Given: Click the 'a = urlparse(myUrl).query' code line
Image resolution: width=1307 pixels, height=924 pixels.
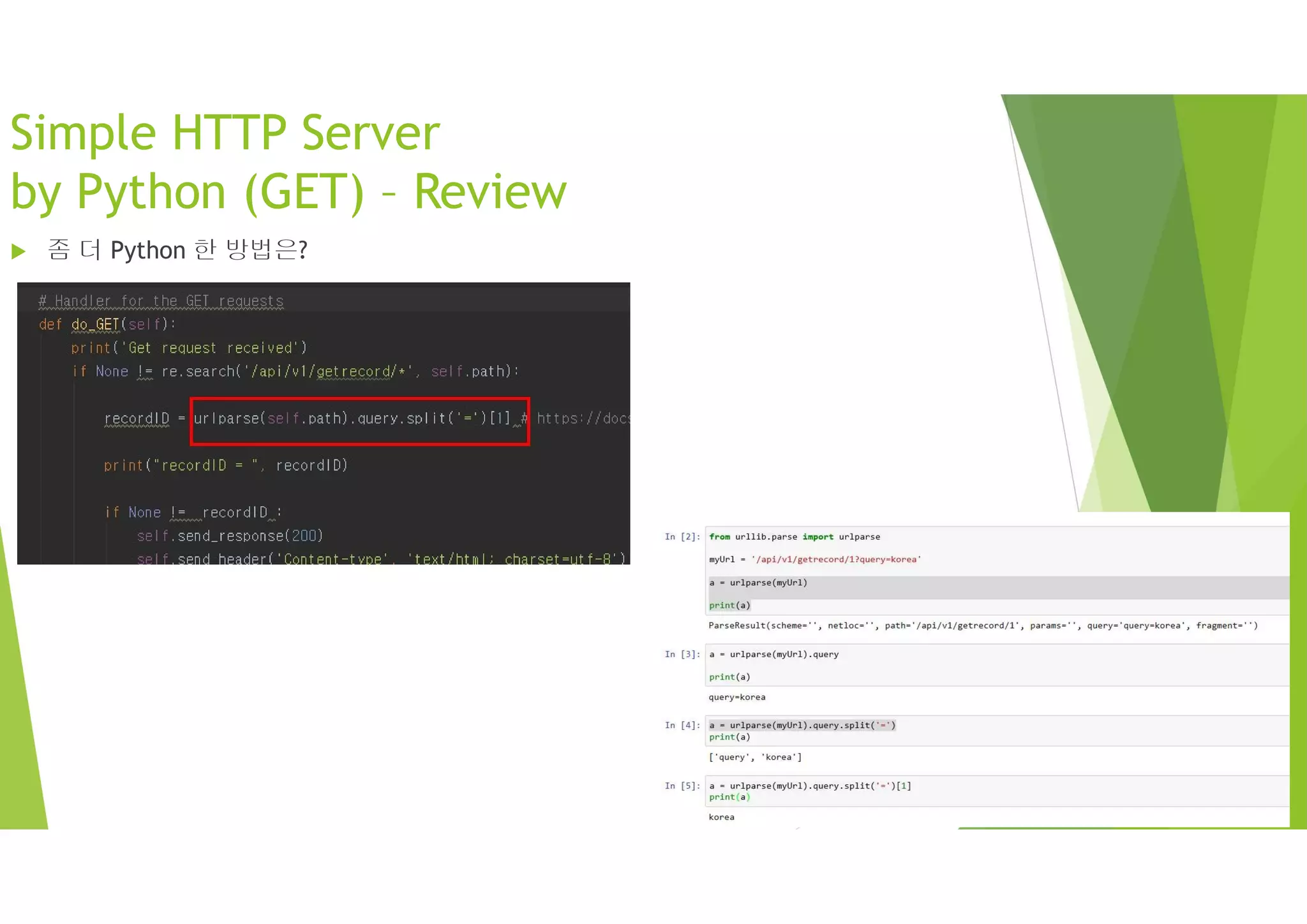Looking at the screenshot, I should coord(774,654).
